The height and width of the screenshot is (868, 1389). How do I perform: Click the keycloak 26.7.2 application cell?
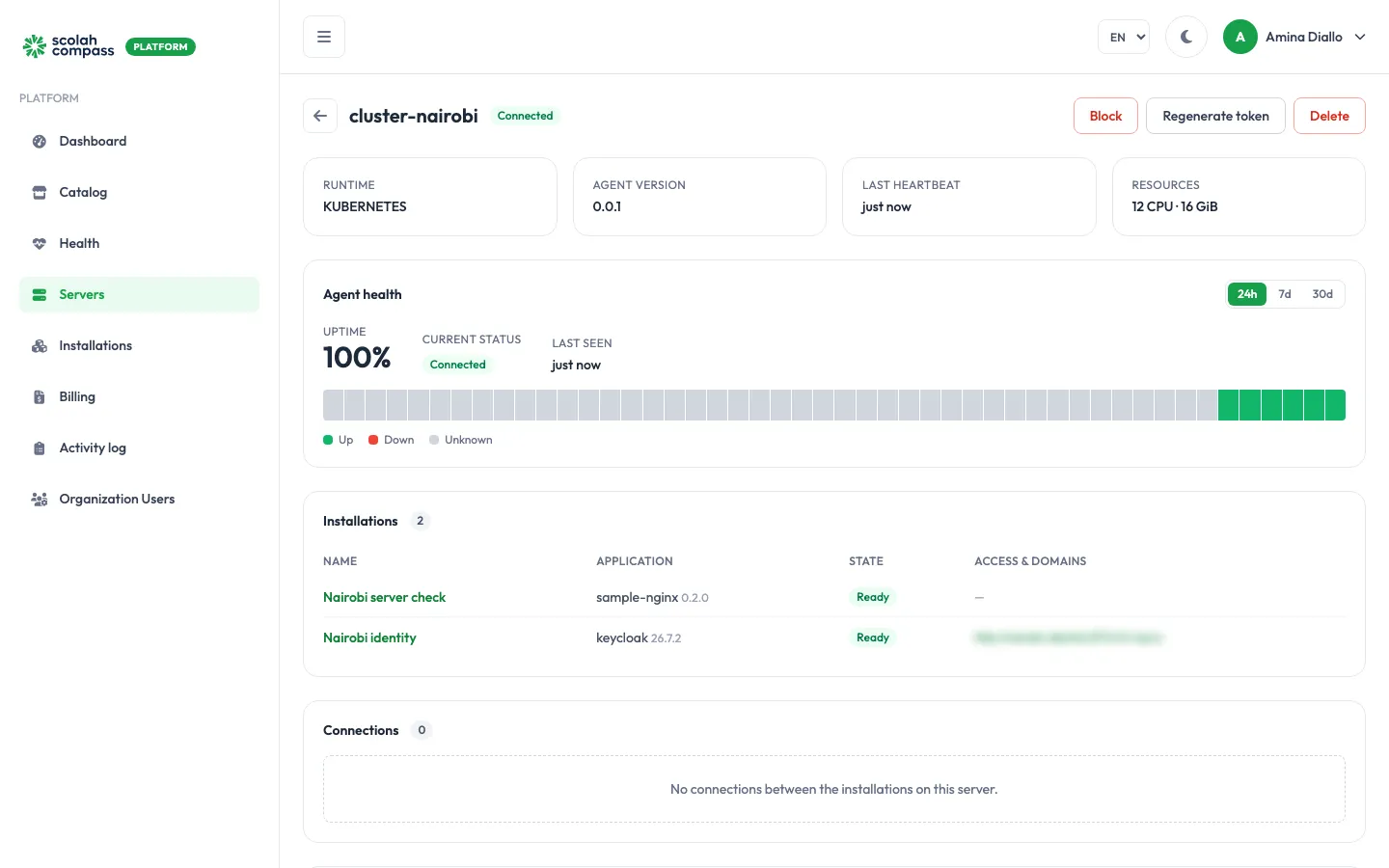pyautogui.click(x=639, y=638)
